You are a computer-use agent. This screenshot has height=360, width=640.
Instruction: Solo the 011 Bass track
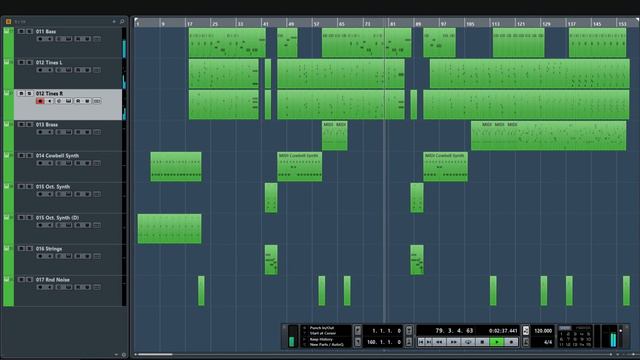29,31
